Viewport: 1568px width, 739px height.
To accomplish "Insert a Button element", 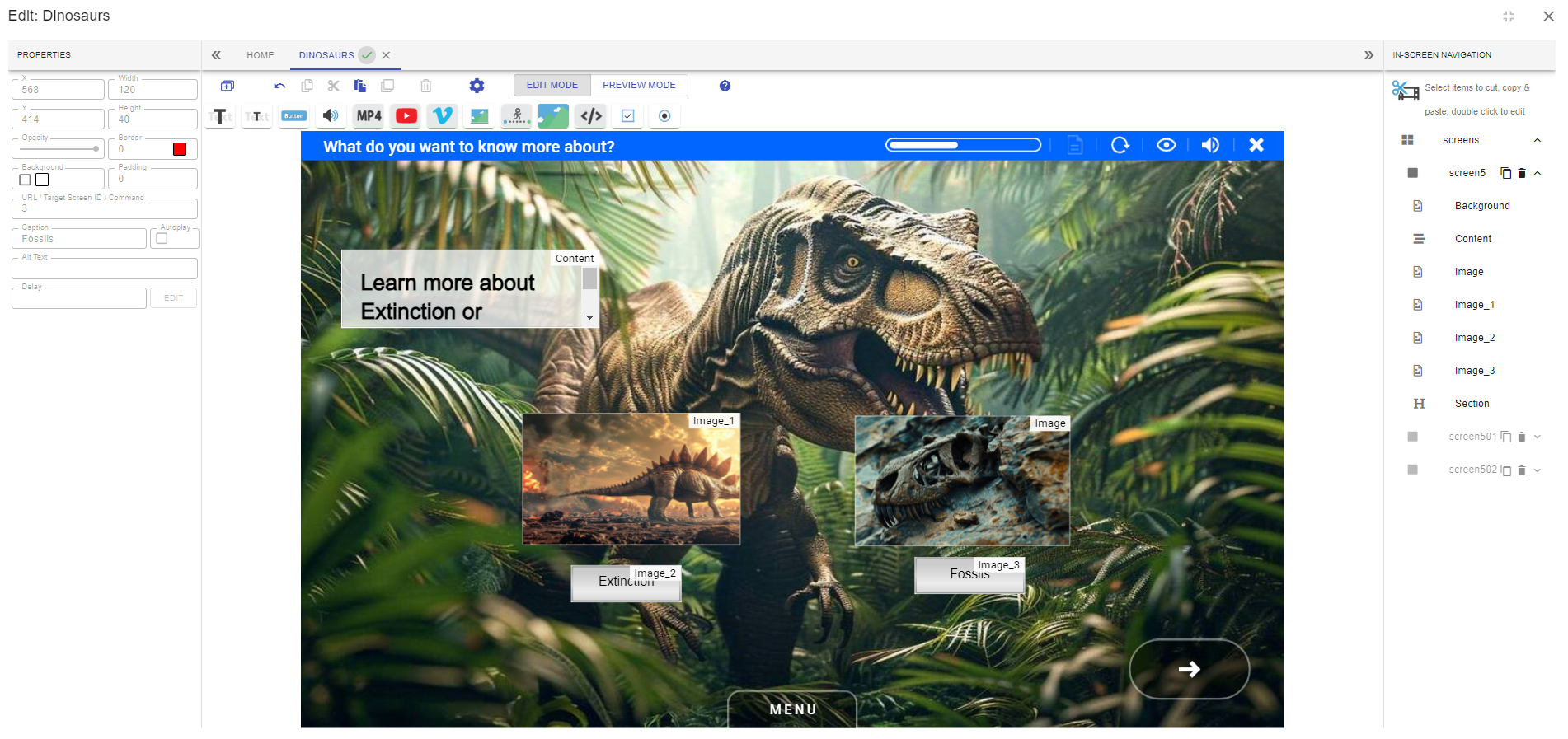I will click(294, 116).
